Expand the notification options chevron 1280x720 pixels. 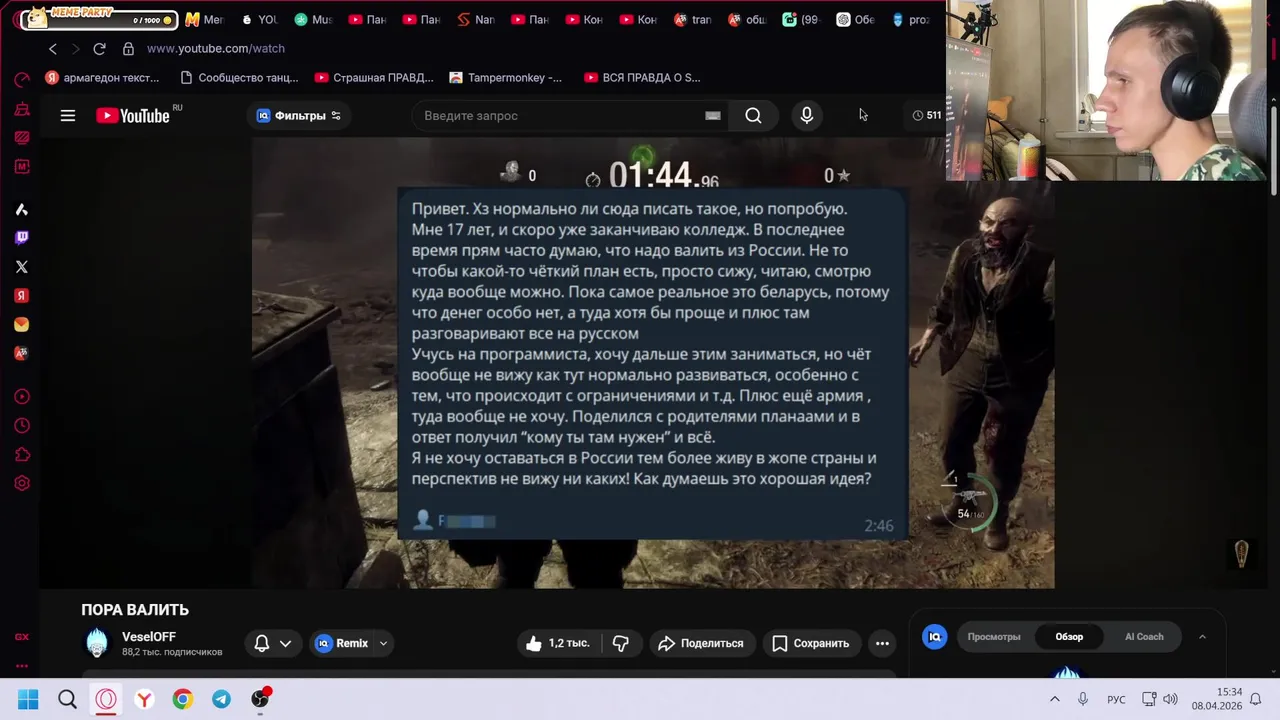[x=286, y=643]
